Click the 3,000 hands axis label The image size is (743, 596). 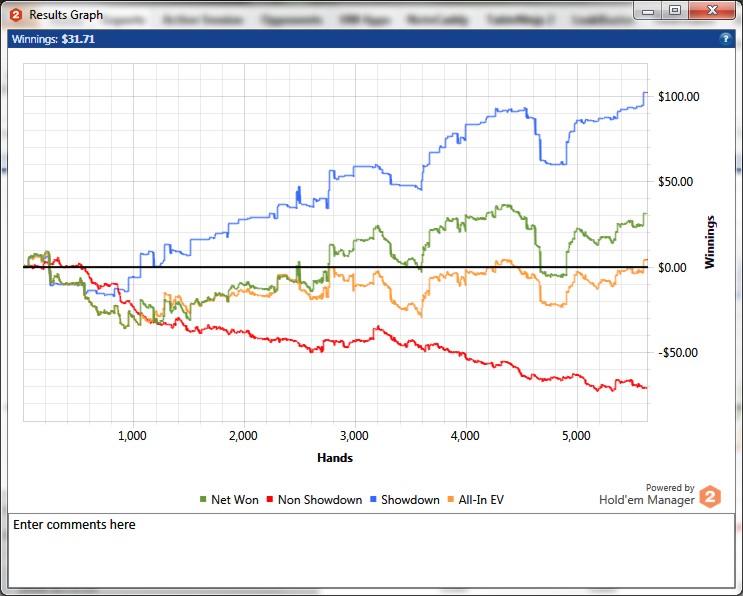353,436
